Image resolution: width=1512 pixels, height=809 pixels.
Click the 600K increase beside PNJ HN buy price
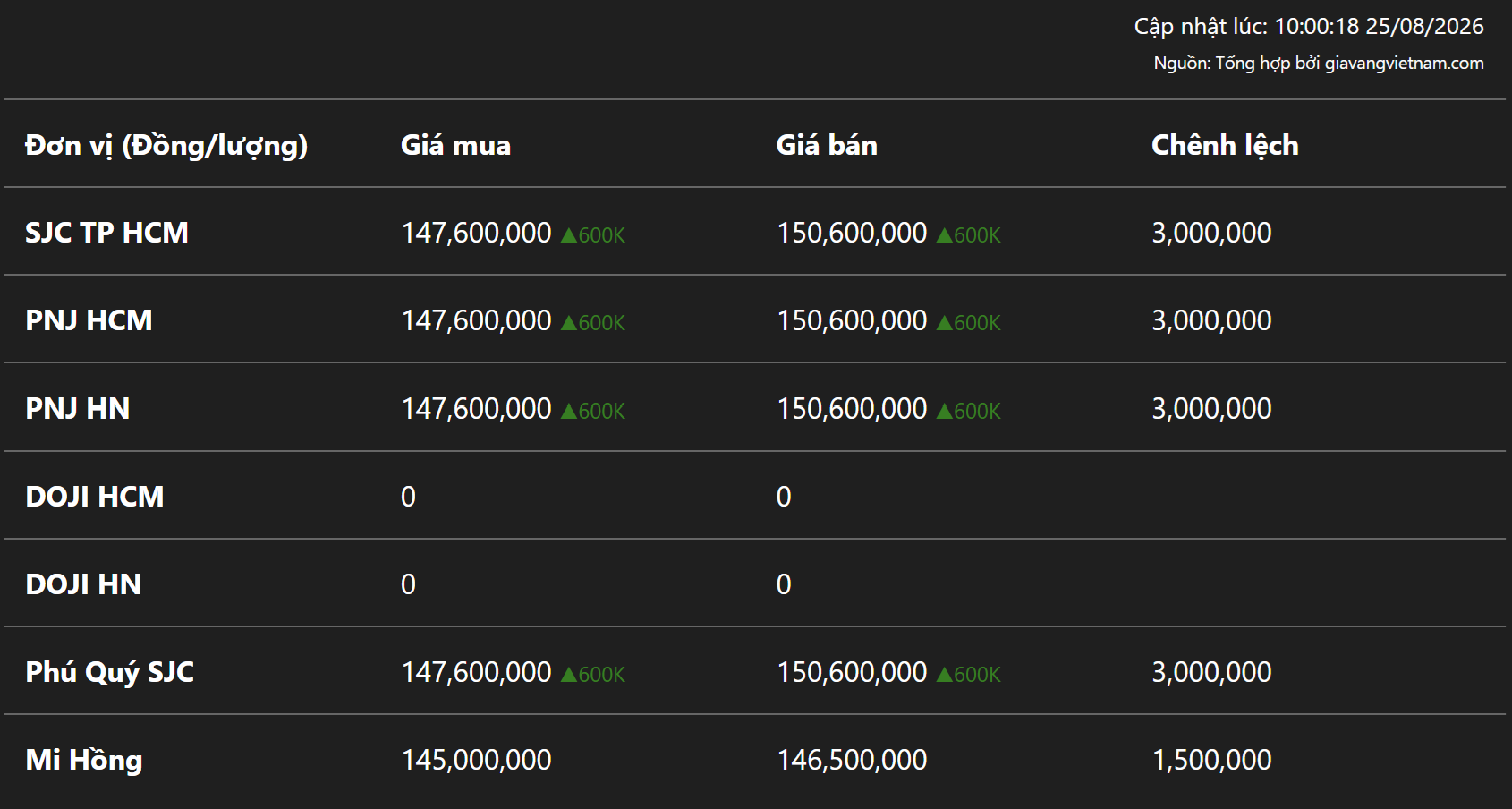593,411
